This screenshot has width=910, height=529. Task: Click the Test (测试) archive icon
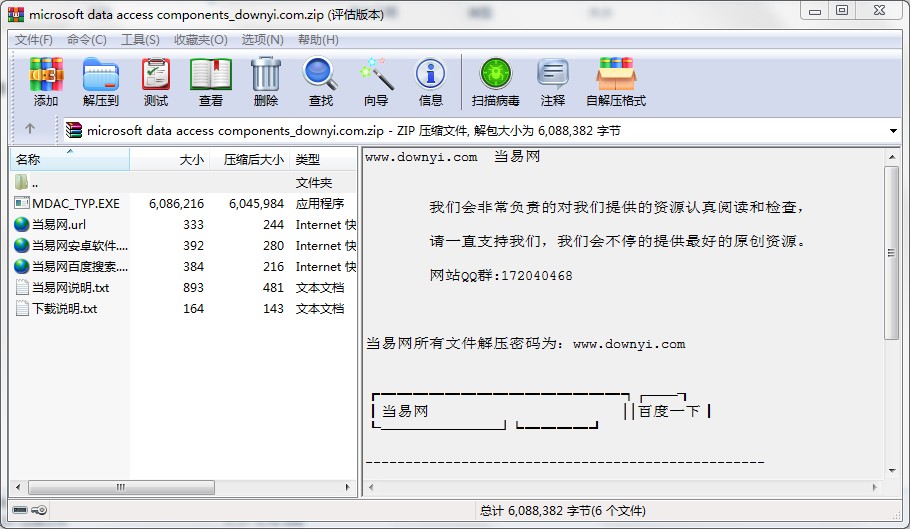tap(156, 75)
